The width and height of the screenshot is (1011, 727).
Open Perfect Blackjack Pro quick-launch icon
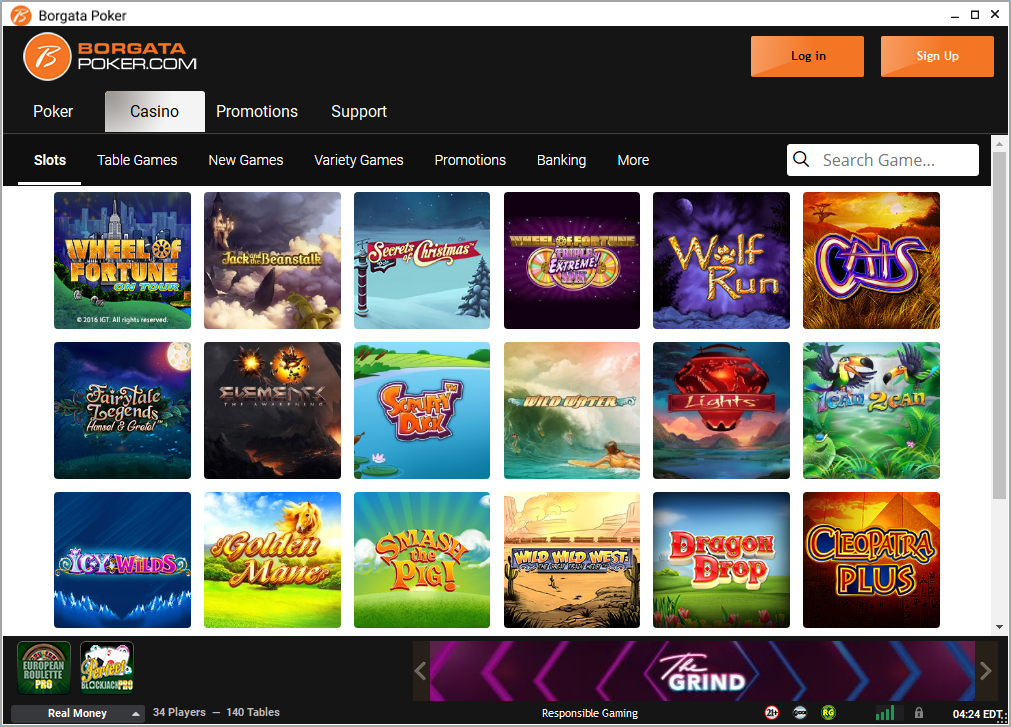point(107,668)
